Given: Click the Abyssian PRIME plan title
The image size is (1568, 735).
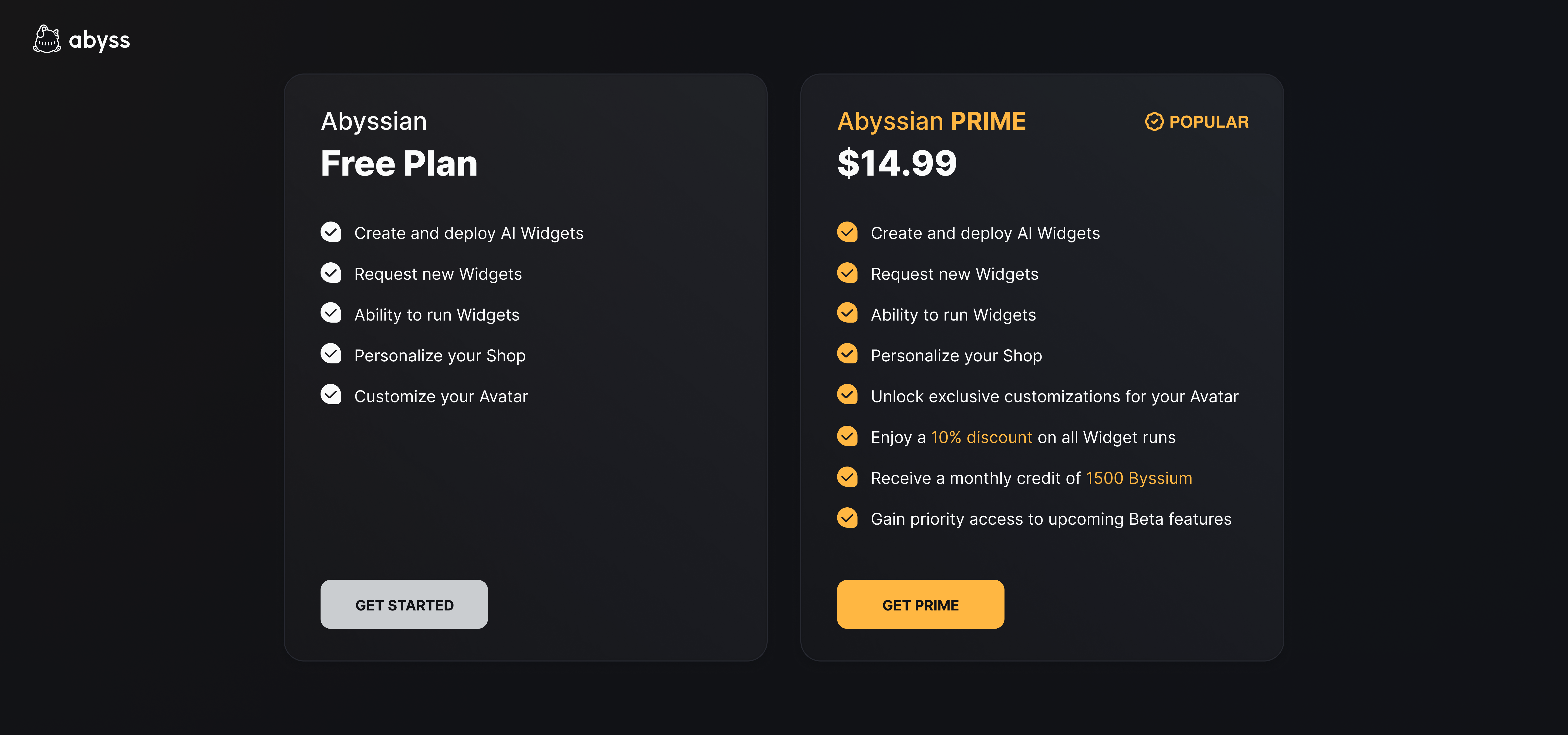Looking at the screenshot, I should (931, 122).
